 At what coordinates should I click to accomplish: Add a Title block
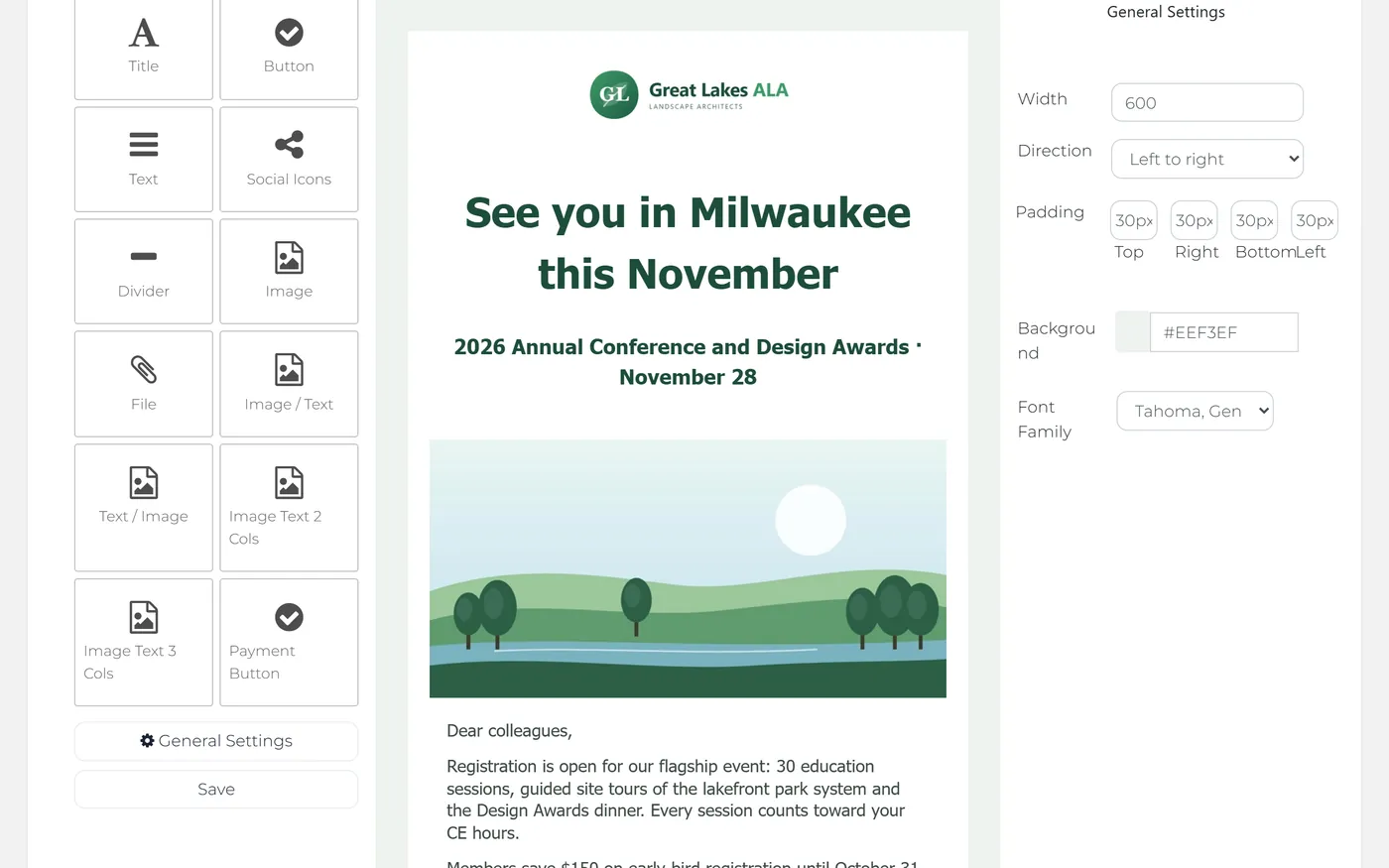(x=144, y=47)
